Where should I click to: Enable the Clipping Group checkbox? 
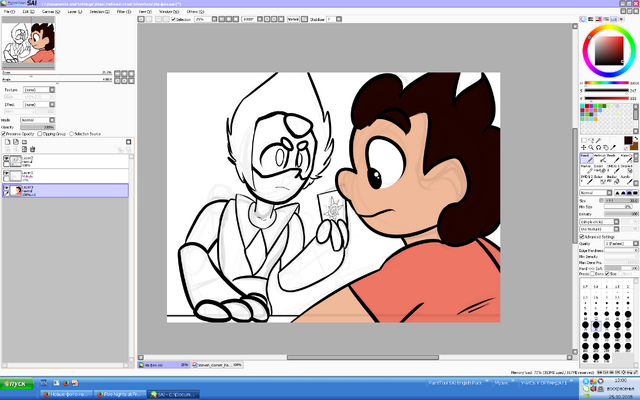[x=40, y=134]
